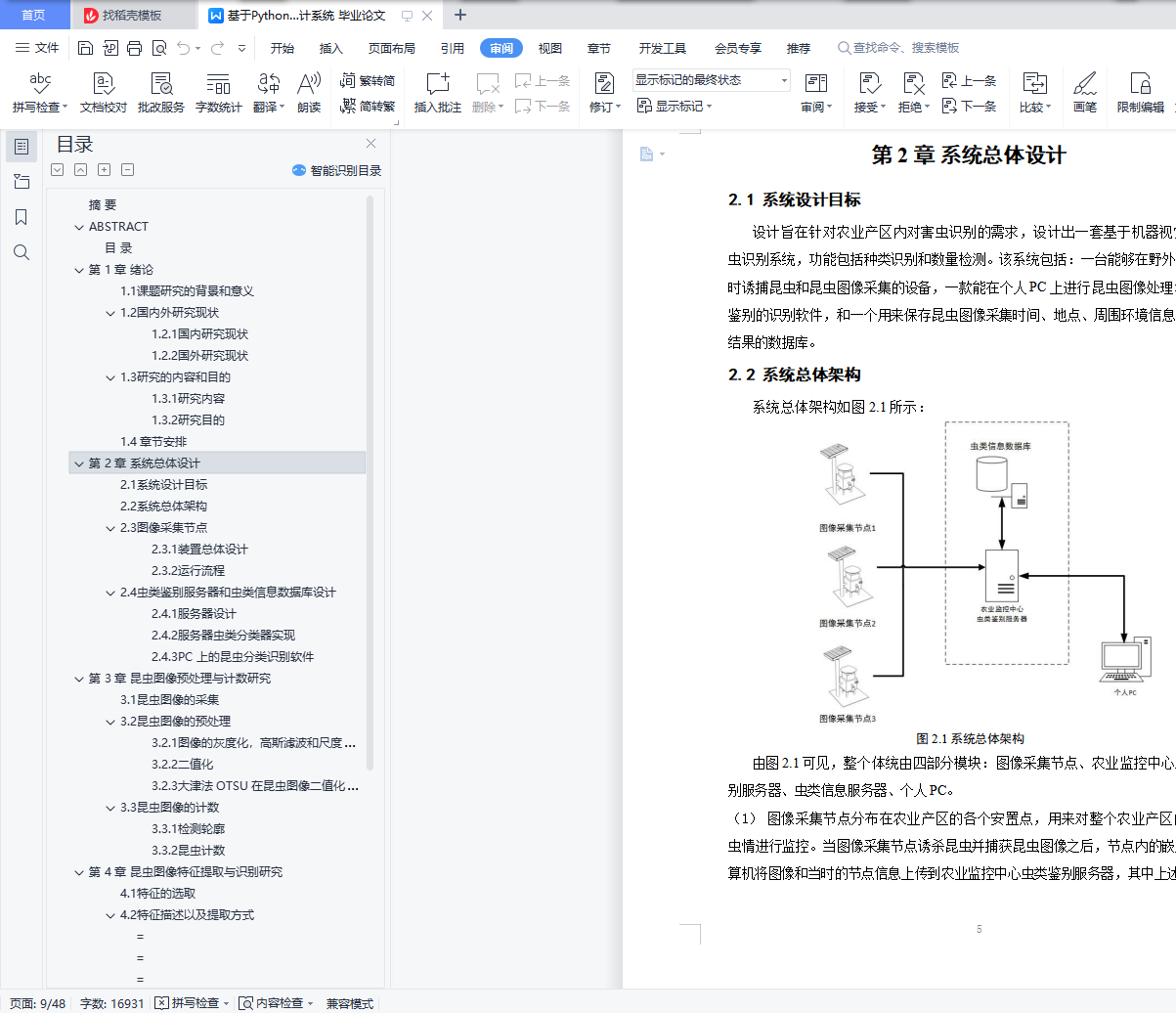Screen dimensions: 1176x1013
Task: Switch to the 开发工具 ribbon tab
Action: pyautogui.click(x=663, y=48)
